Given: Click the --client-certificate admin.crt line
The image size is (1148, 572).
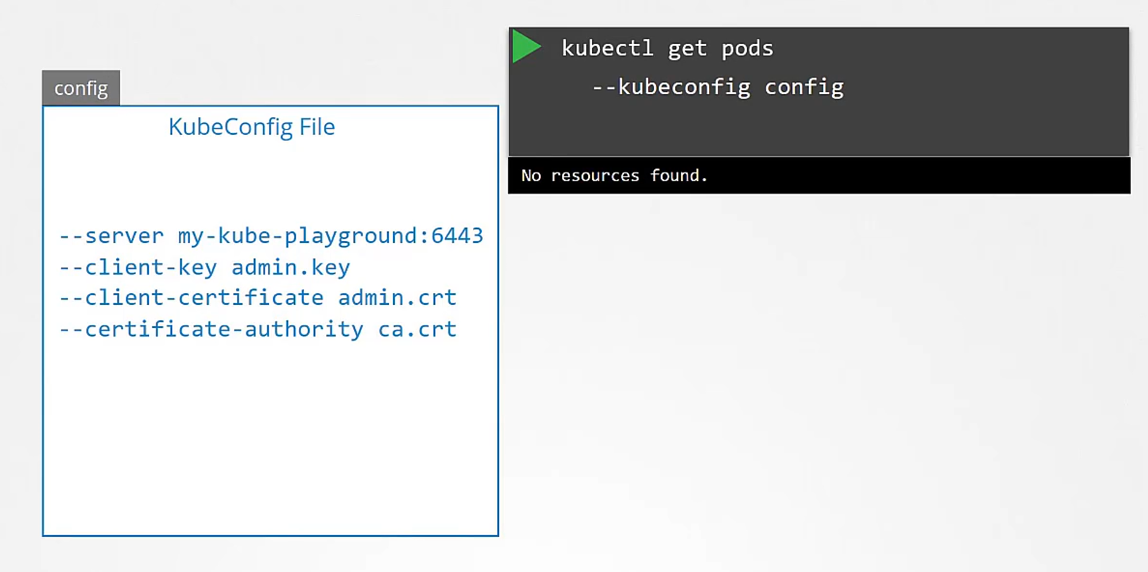Looking at the screenshot, I should 258,298.
